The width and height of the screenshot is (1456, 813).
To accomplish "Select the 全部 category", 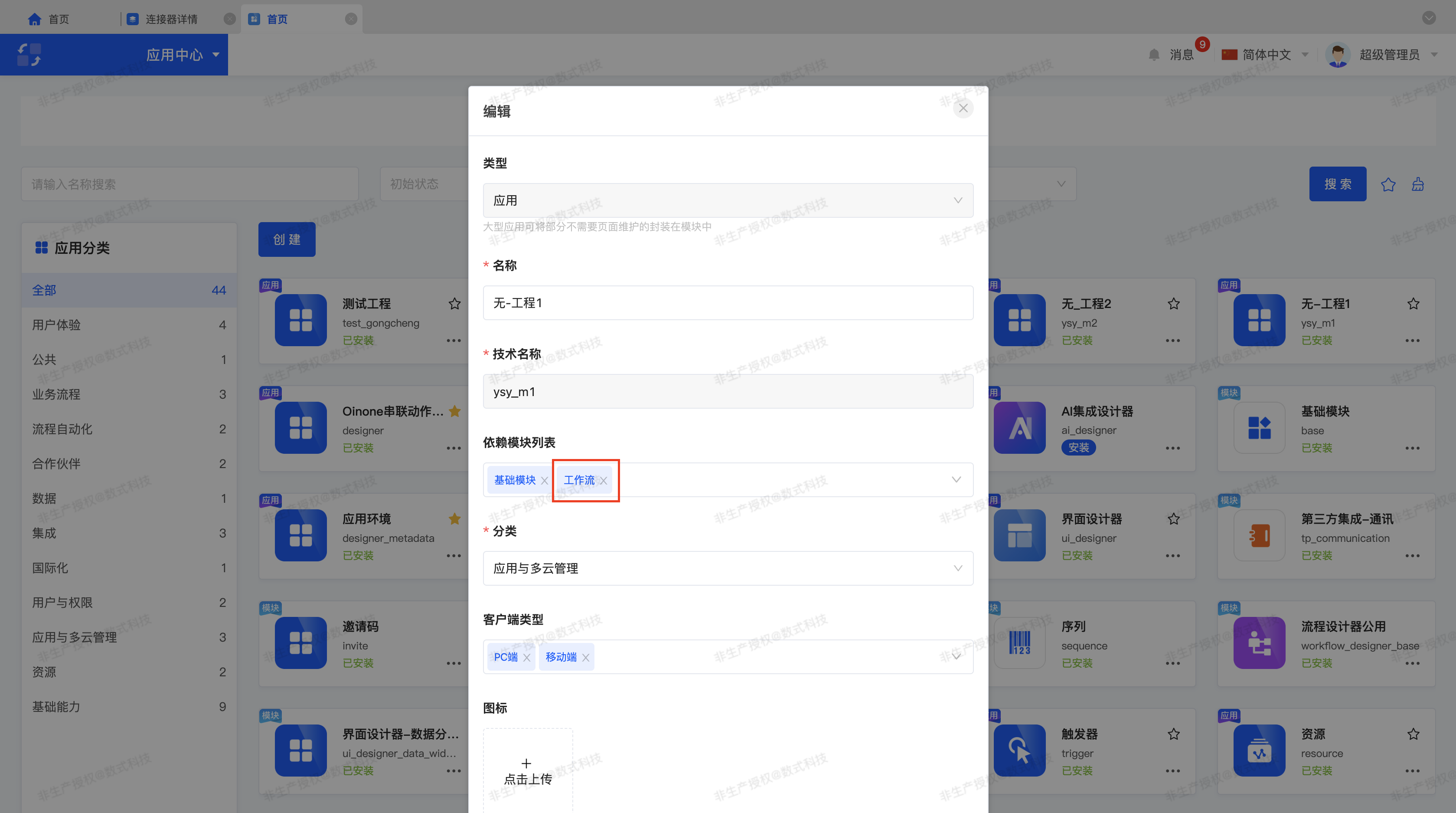I will [x=129, y=290].
